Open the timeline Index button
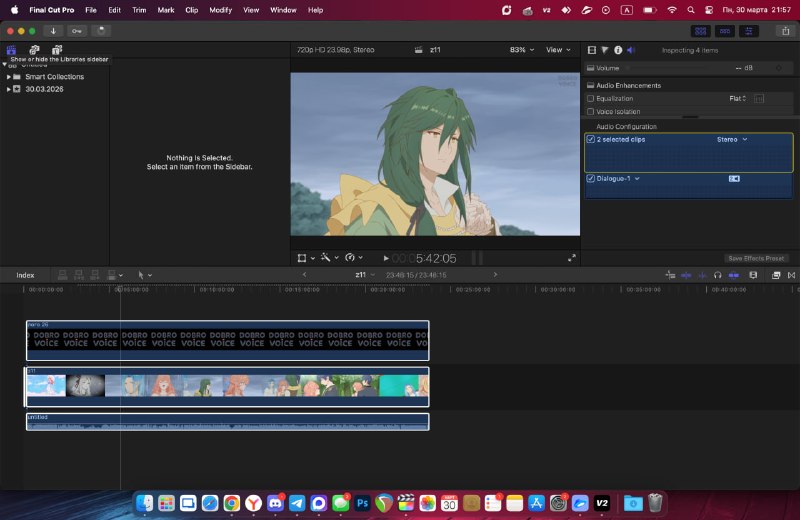The image size is (800, 520). click(x=25, y=275)
